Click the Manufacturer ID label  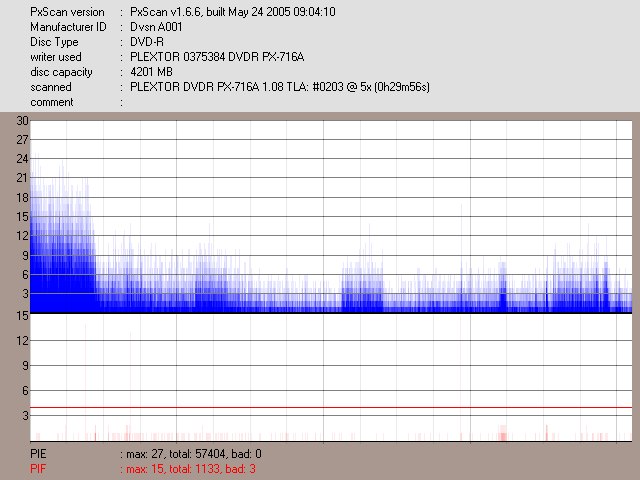[x=68, y=27]
